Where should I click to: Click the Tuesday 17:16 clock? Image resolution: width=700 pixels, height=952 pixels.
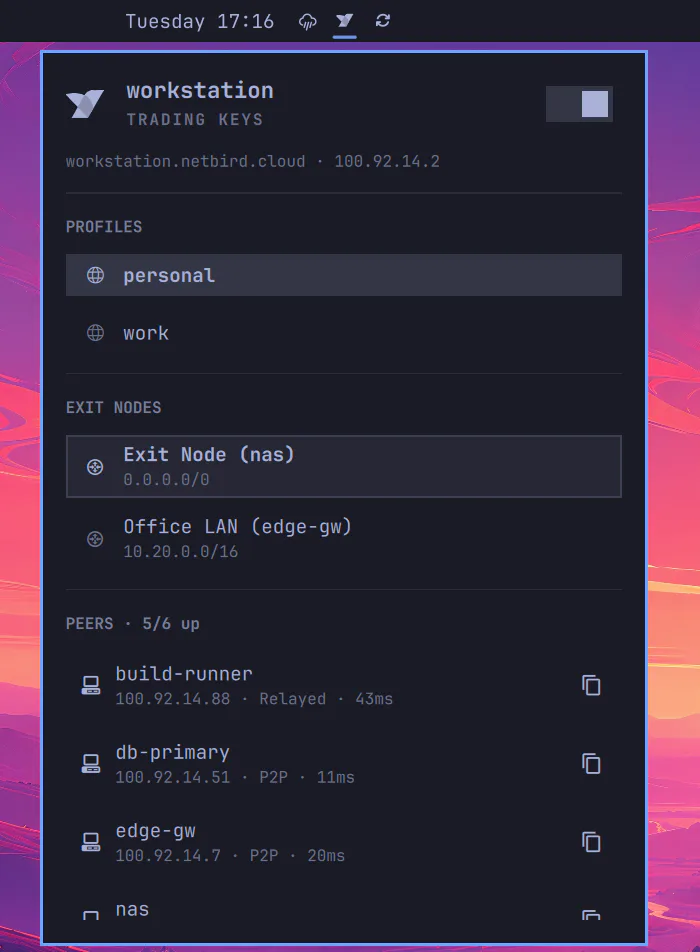[x=199, y=21]
